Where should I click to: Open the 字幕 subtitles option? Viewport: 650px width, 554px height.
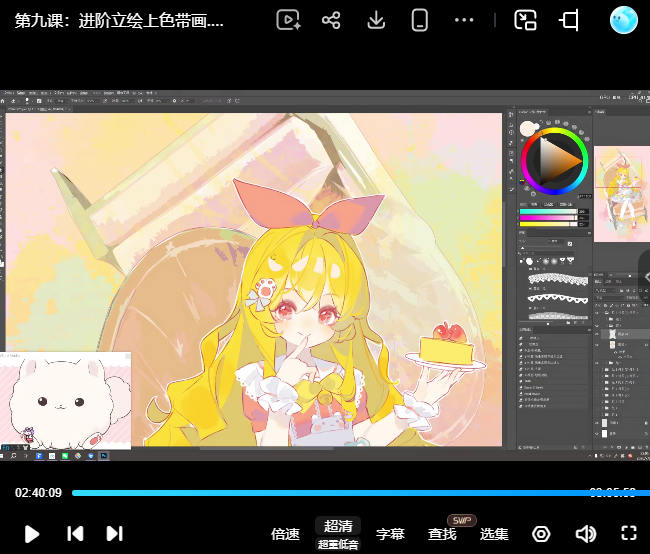[x=390, y=534]
